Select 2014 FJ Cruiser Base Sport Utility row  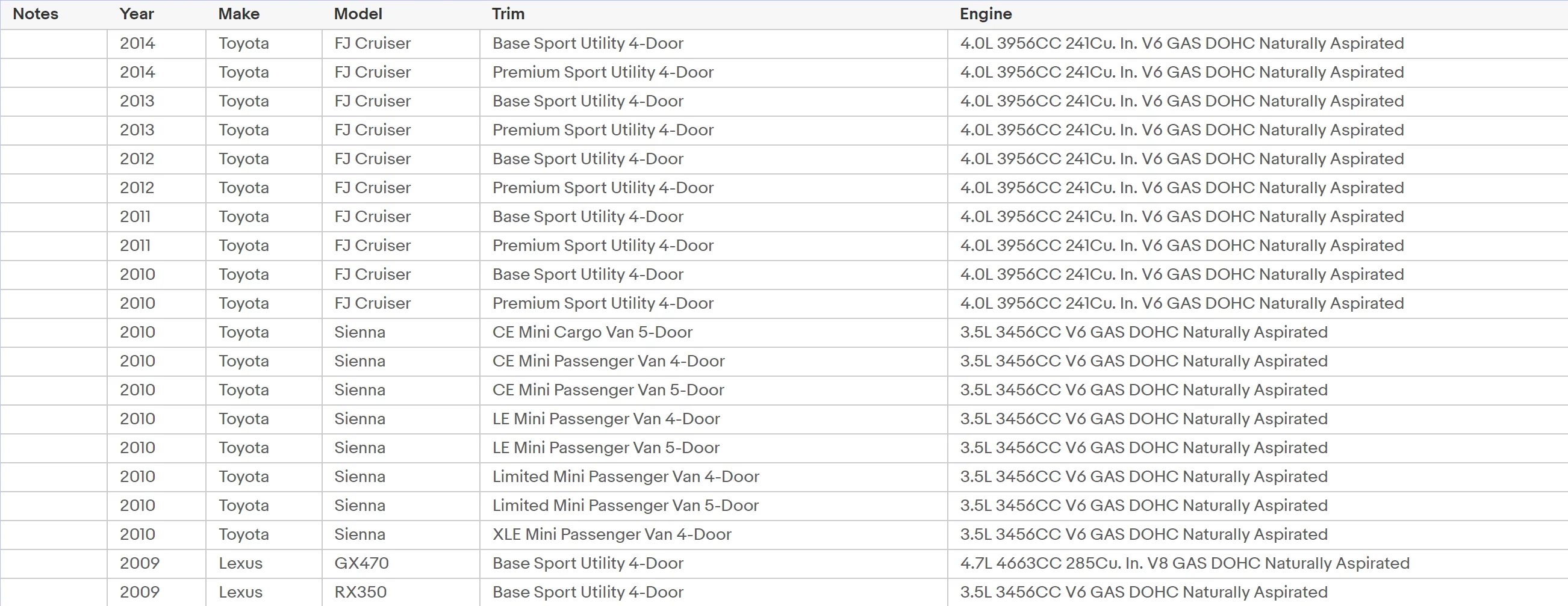pyautogui.click(x=784, y=44)
